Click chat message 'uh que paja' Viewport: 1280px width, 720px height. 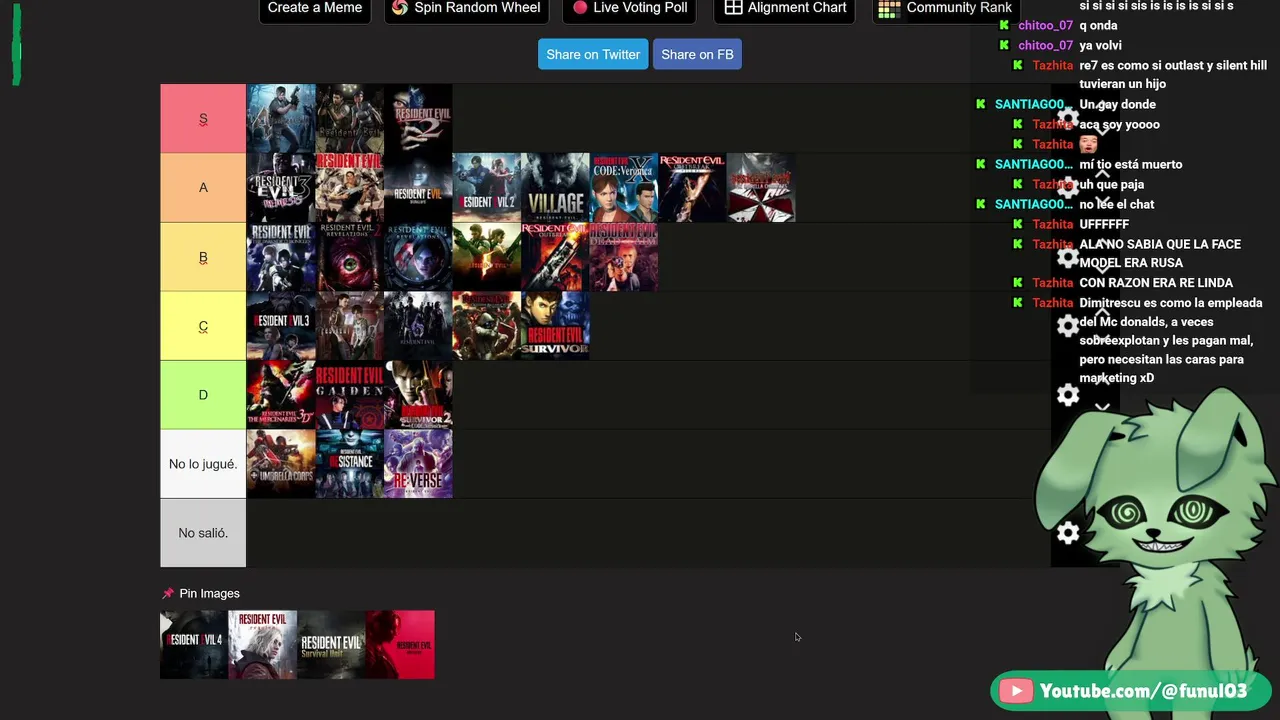pos(1111,184)
